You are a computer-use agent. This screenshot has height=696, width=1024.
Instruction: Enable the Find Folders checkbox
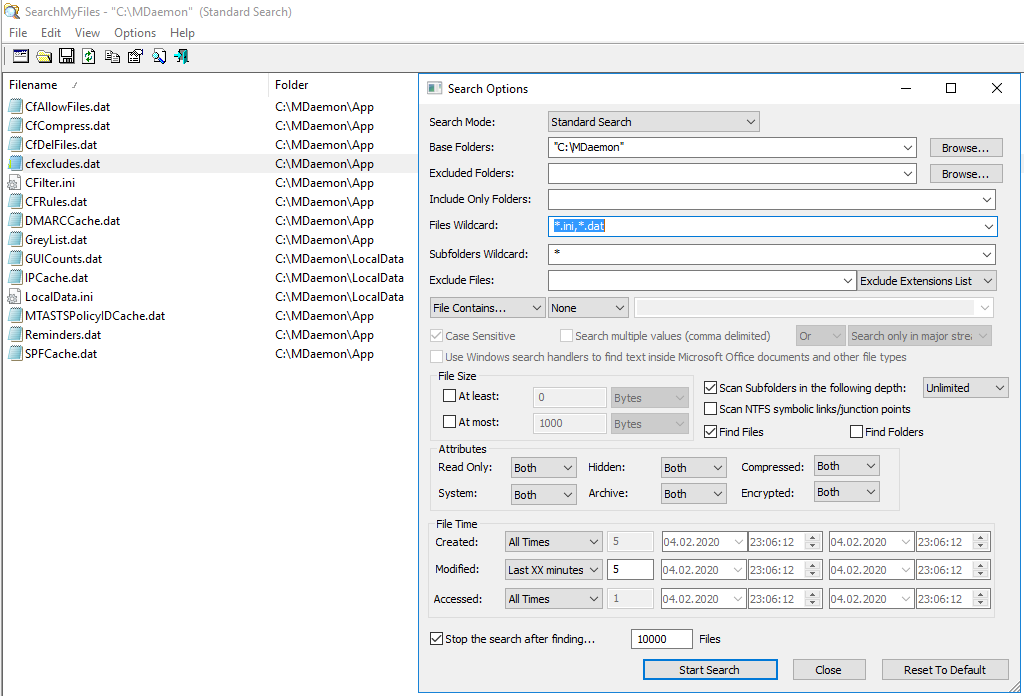click(x=857, y=432)
